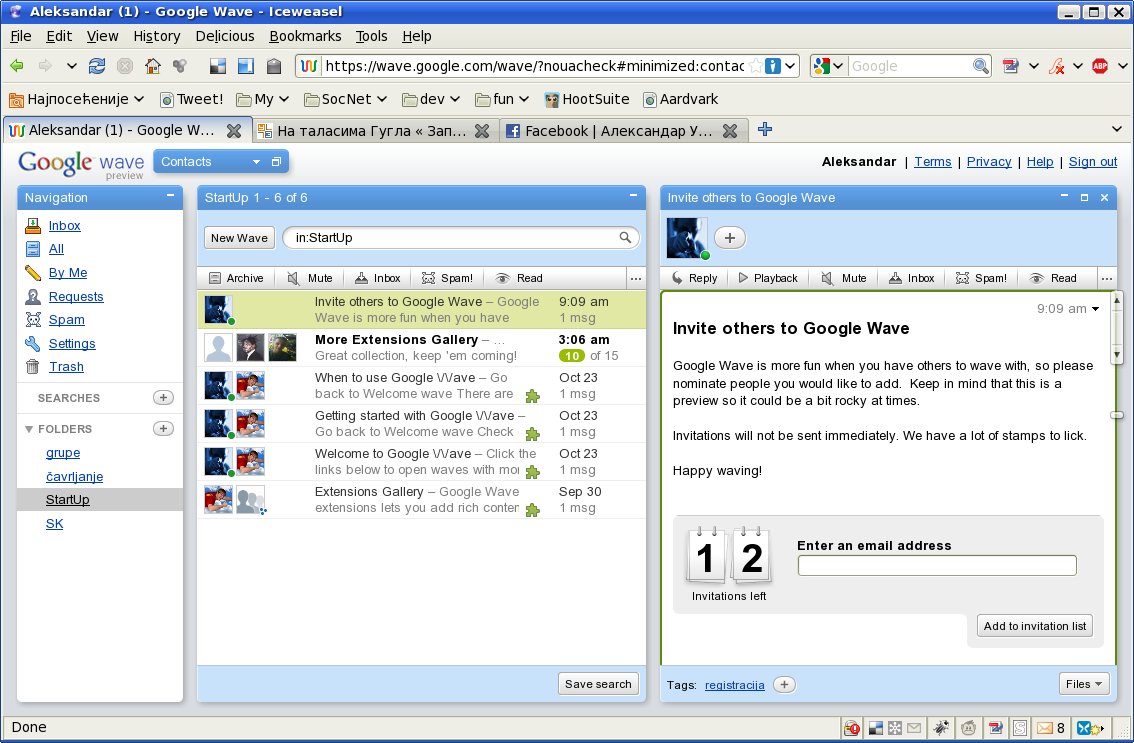
Task: Click the Requests navigation link
Action: tap(76, 297)
